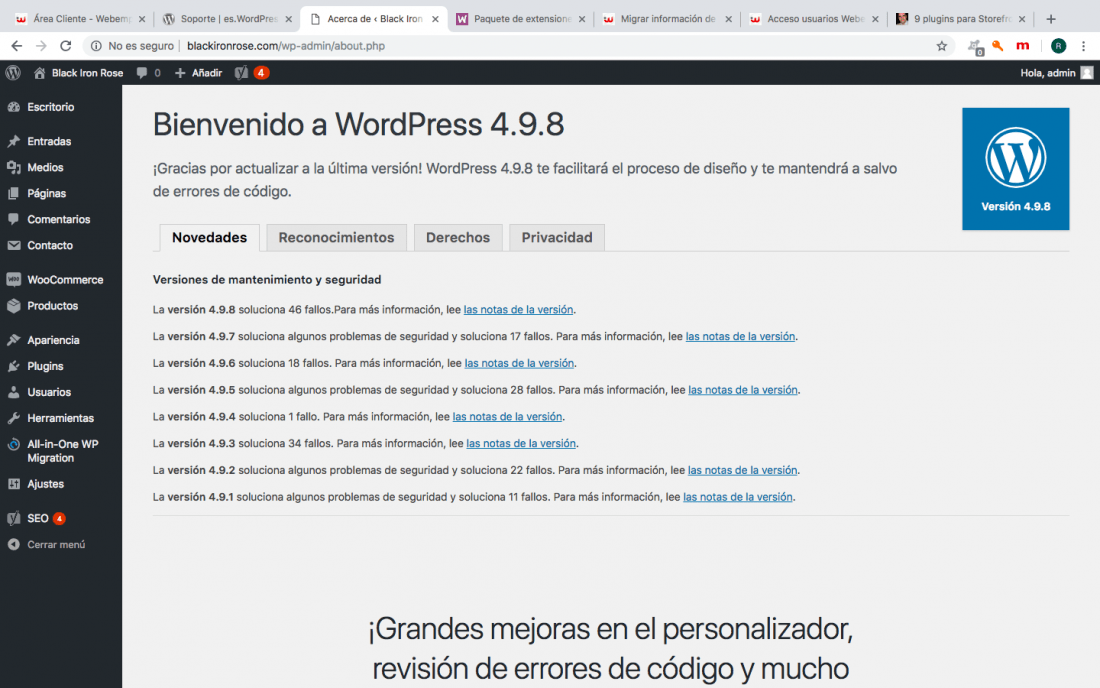Viewport: 1100px width, 688px height.
Task: Click the Herramientas wrench icon
Action: click(x=13, y=418)
